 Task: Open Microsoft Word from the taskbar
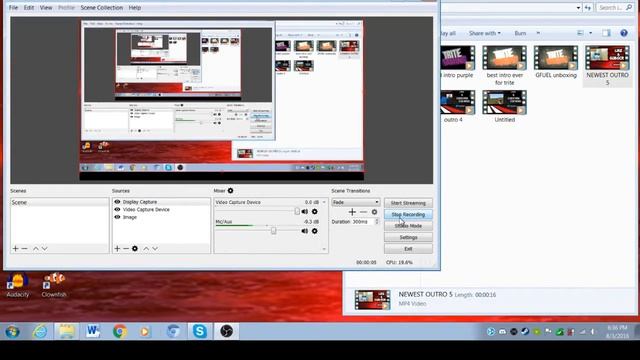click(93, 331)
